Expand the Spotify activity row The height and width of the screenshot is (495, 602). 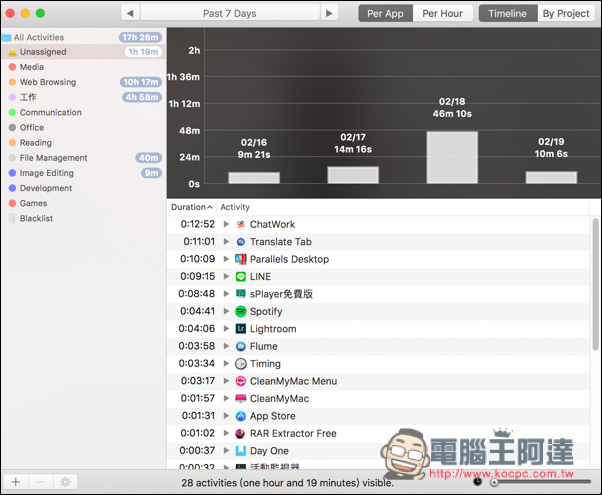coord(226,311)
